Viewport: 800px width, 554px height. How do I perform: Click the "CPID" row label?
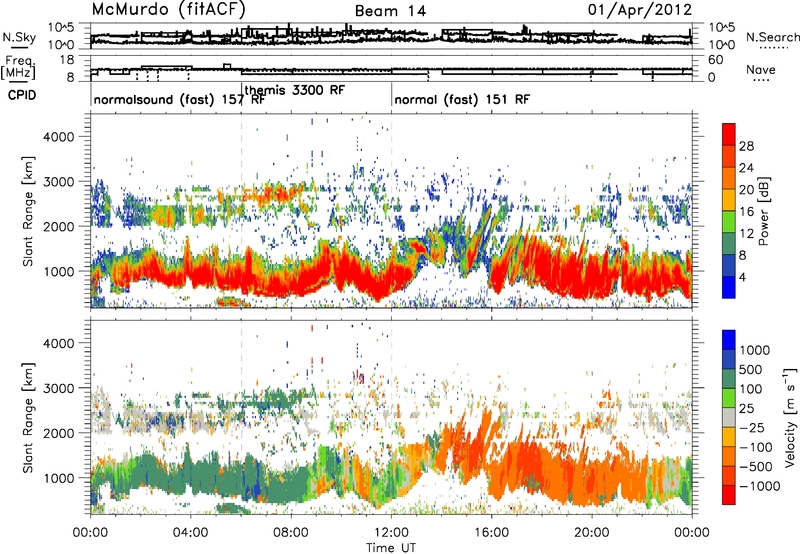tap(22, 95)
